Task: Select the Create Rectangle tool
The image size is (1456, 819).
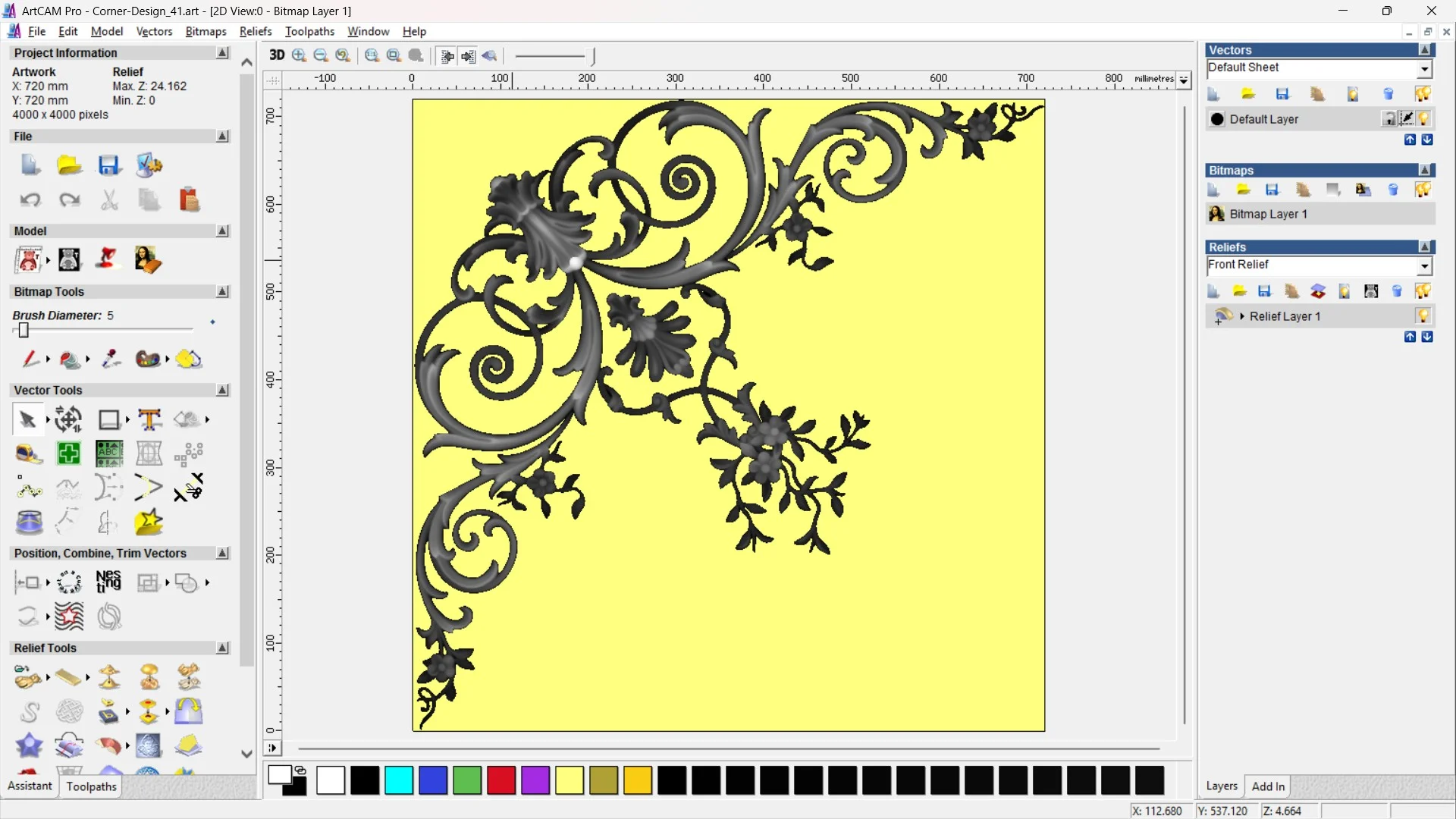Action: [x=110, y=419]
